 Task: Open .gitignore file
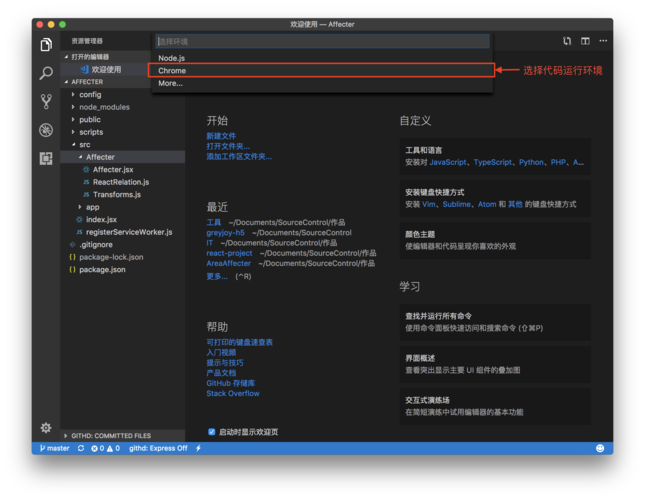(95, 245)
